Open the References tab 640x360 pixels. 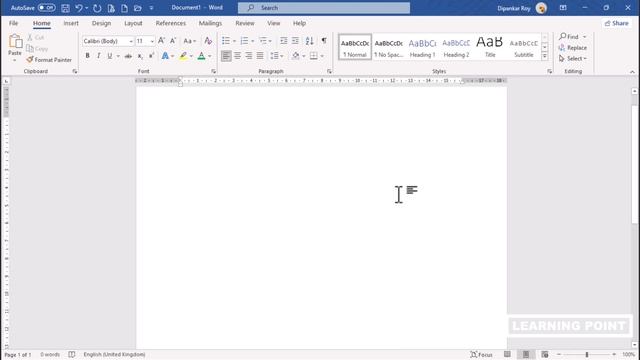pos(171,23)
